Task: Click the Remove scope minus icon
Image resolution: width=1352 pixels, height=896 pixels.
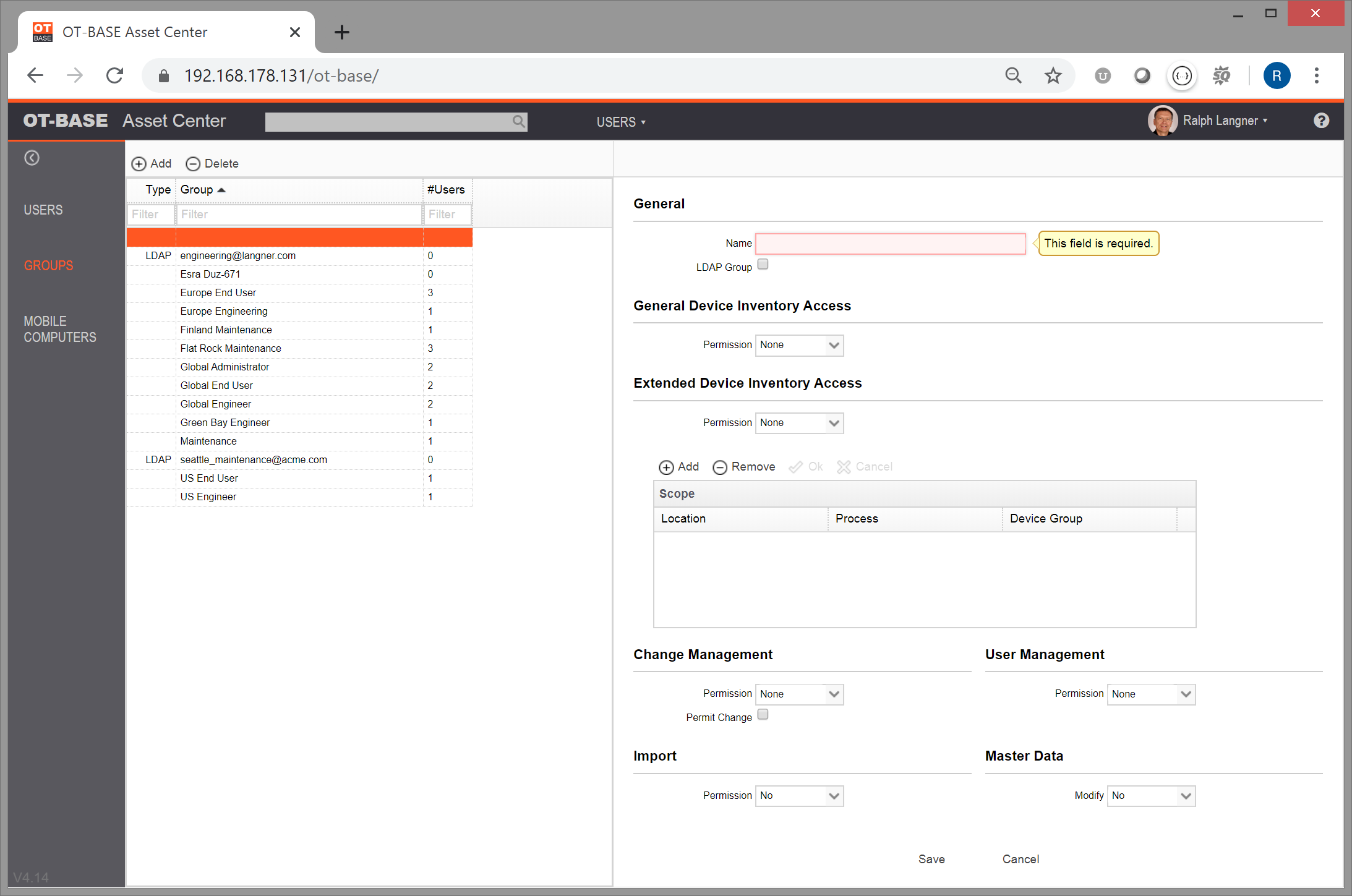Action: (x=720, y=467)
